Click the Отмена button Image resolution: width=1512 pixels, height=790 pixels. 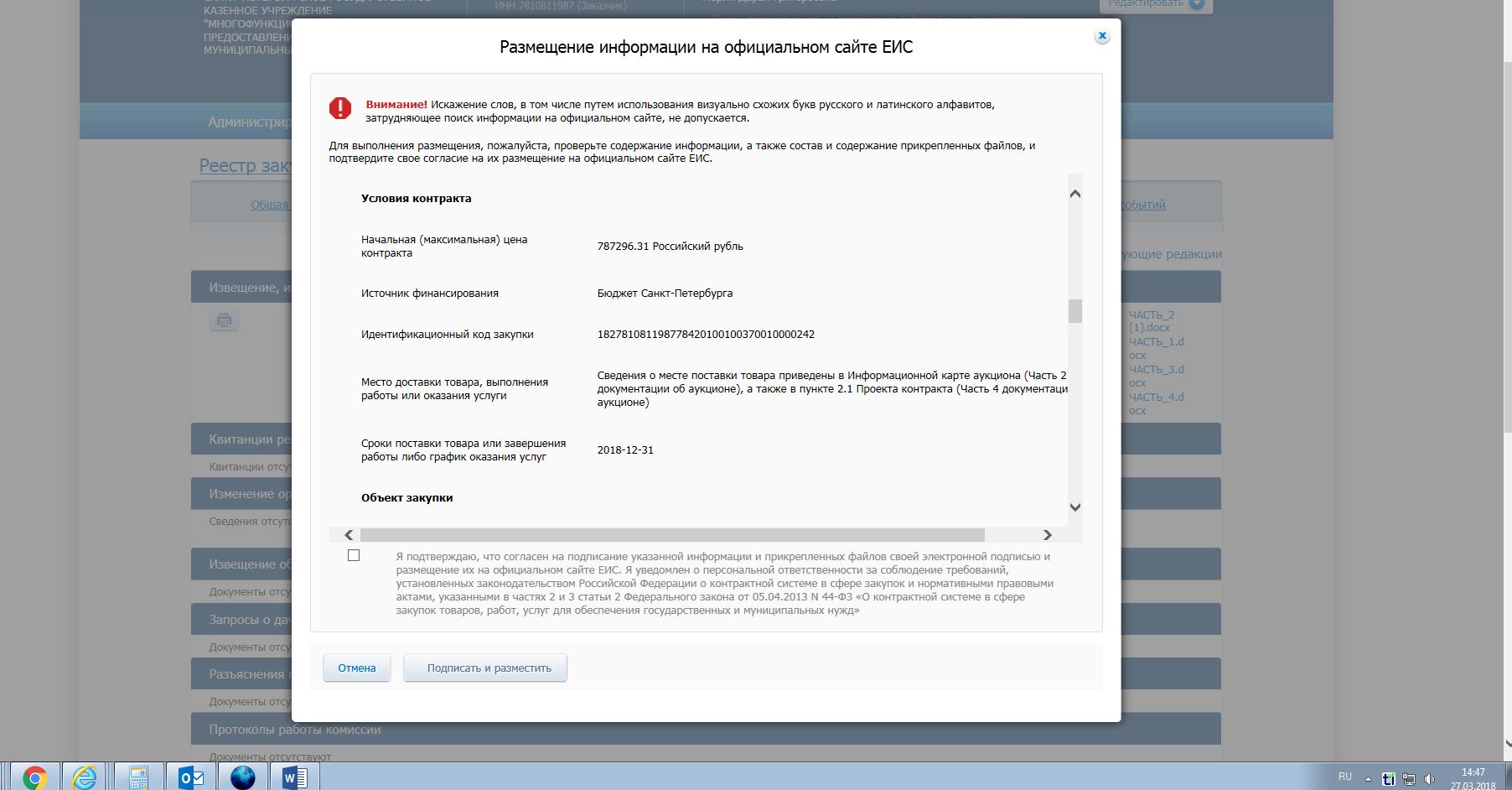357,668
